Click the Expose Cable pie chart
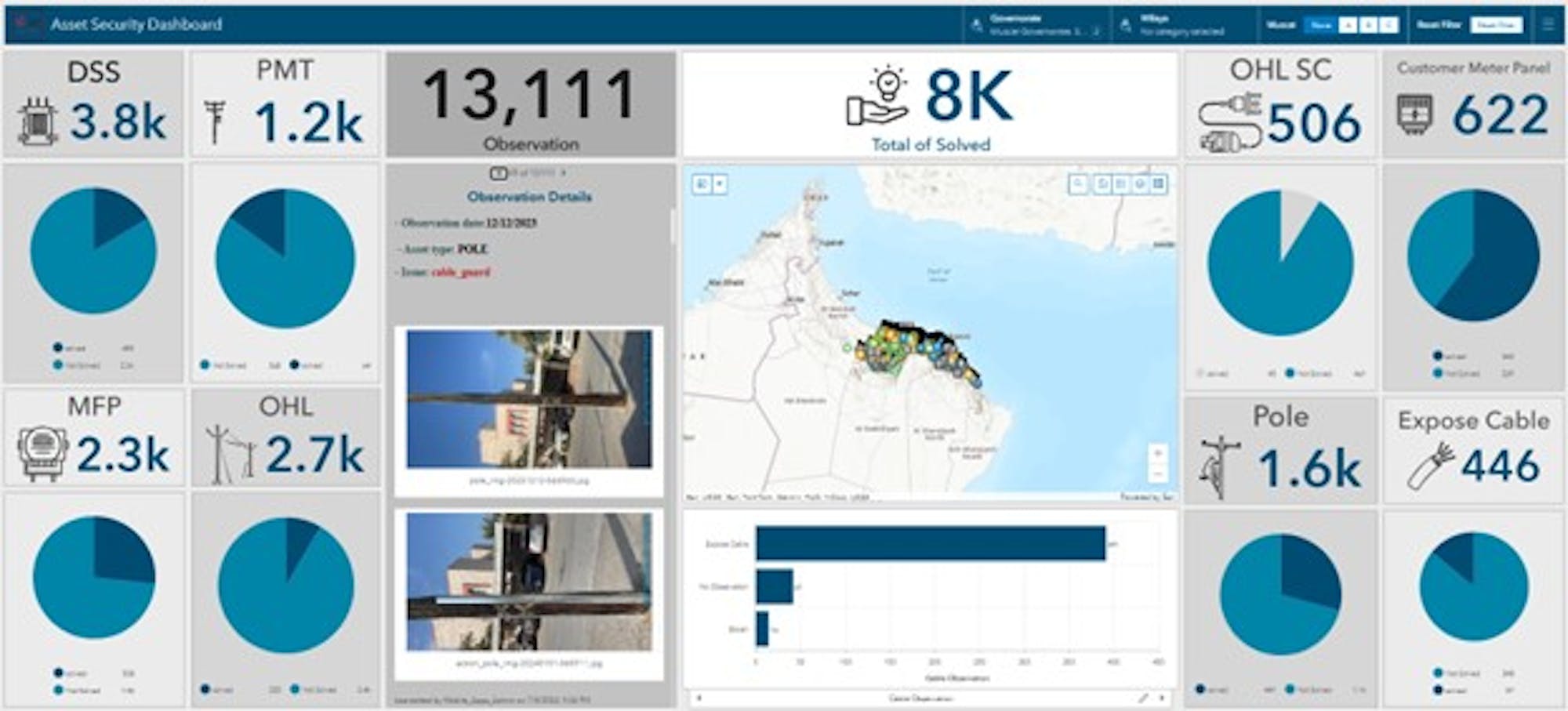 [1474, 587]
